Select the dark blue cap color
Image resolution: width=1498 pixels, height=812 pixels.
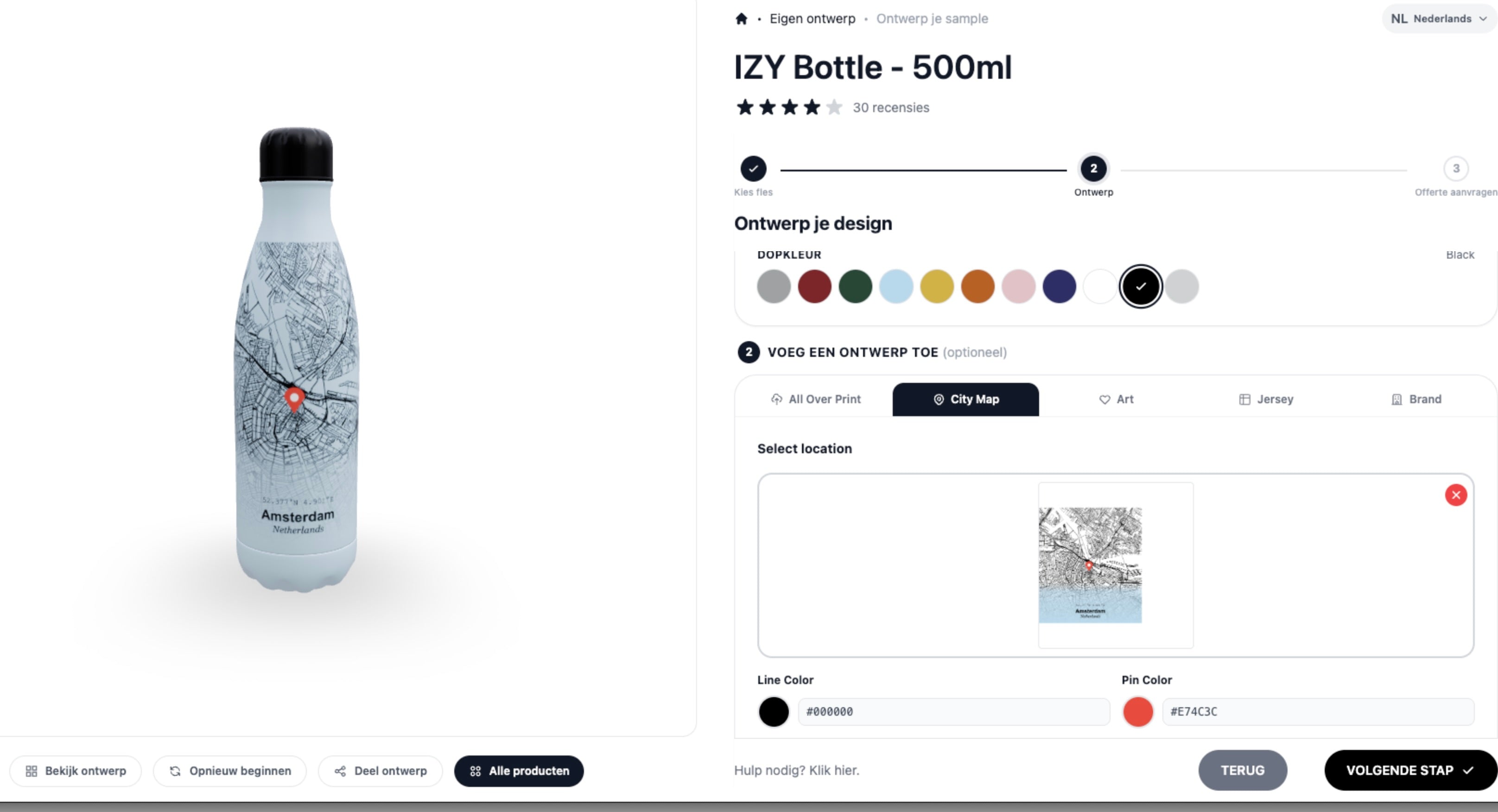1060,285
